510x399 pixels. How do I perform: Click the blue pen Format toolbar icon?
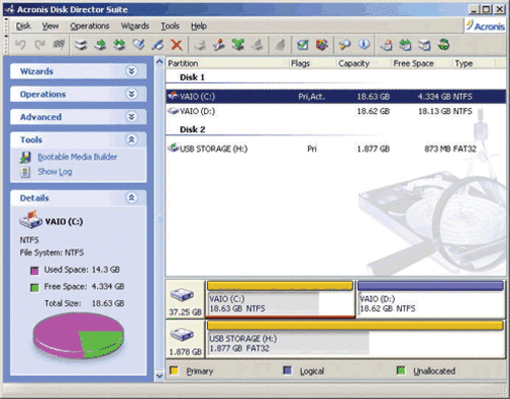click(x=158, y=45)
